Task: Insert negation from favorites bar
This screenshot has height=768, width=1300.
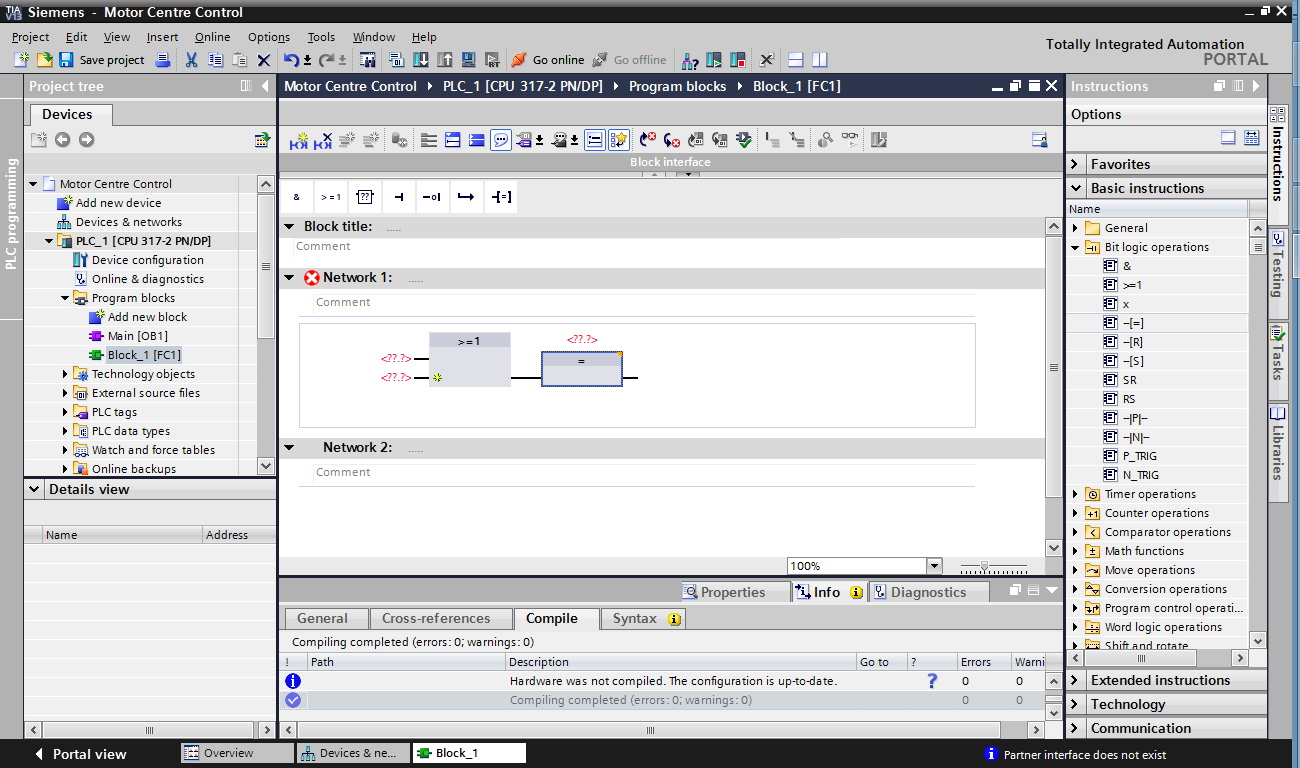Action: point(433,197)
